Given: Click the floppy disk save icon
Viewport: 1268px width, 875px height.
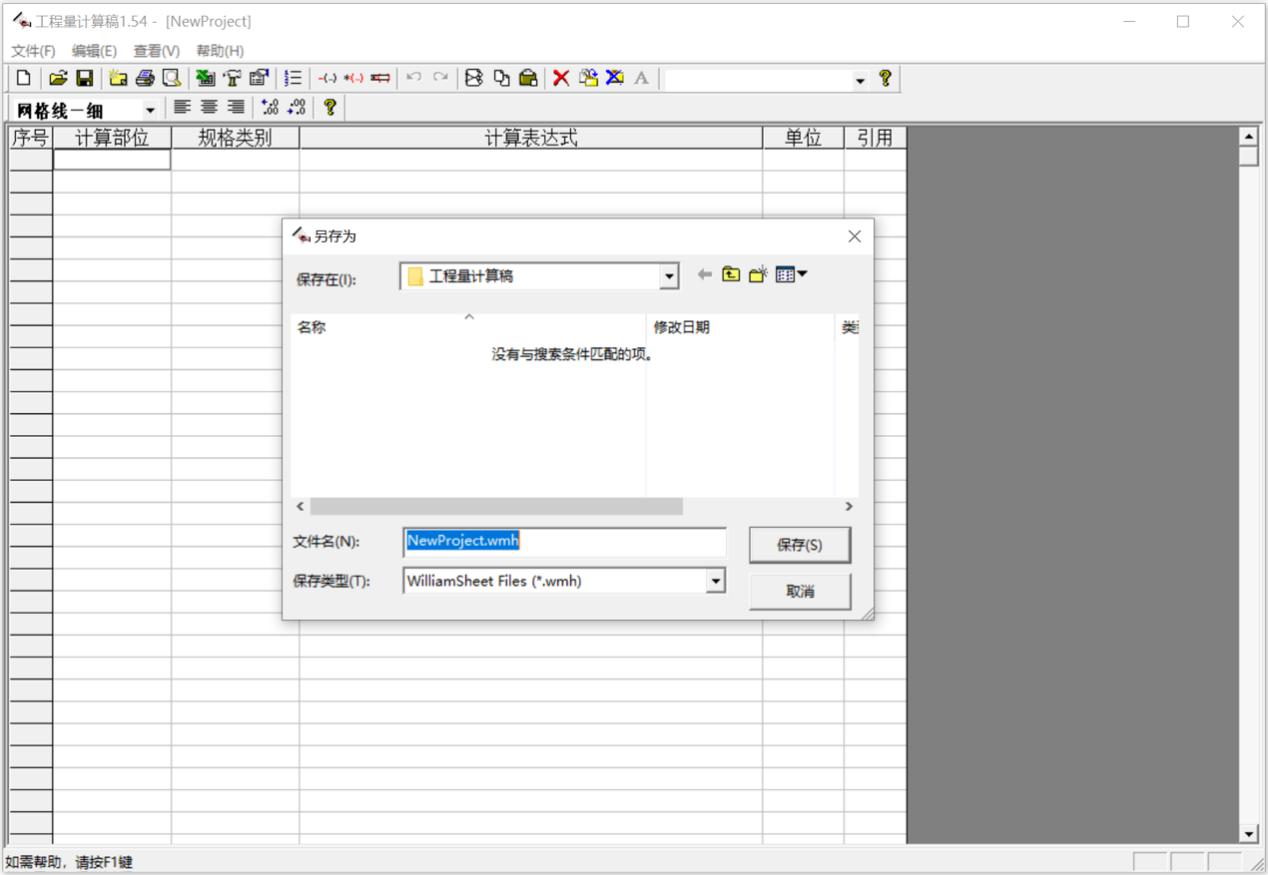Looking at the screenshot, I should (85, 78).
